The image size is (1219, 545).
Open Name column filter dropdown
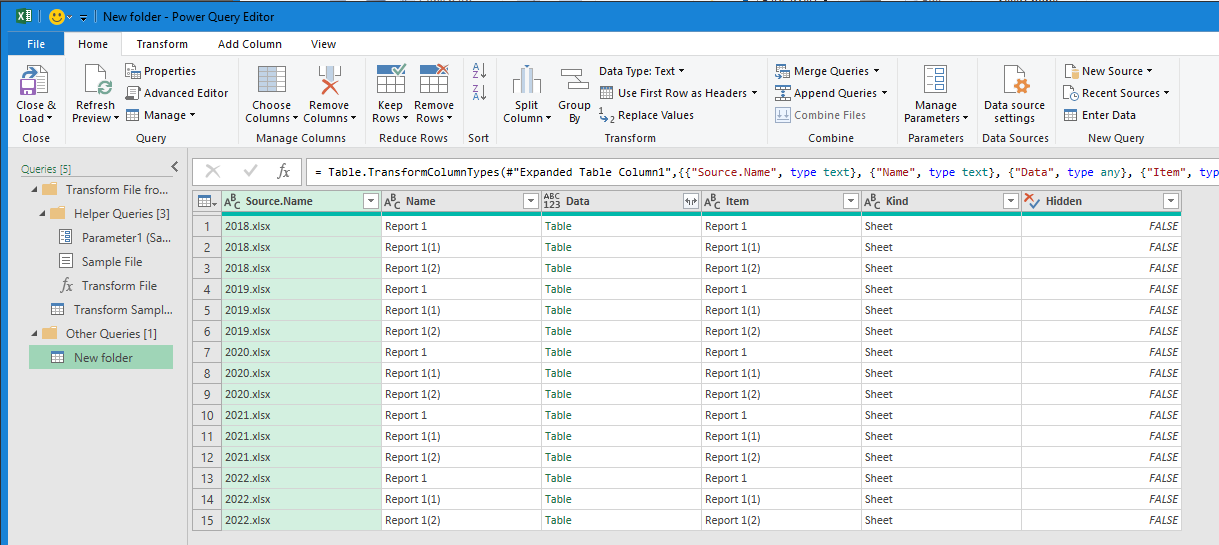(530, 201)
